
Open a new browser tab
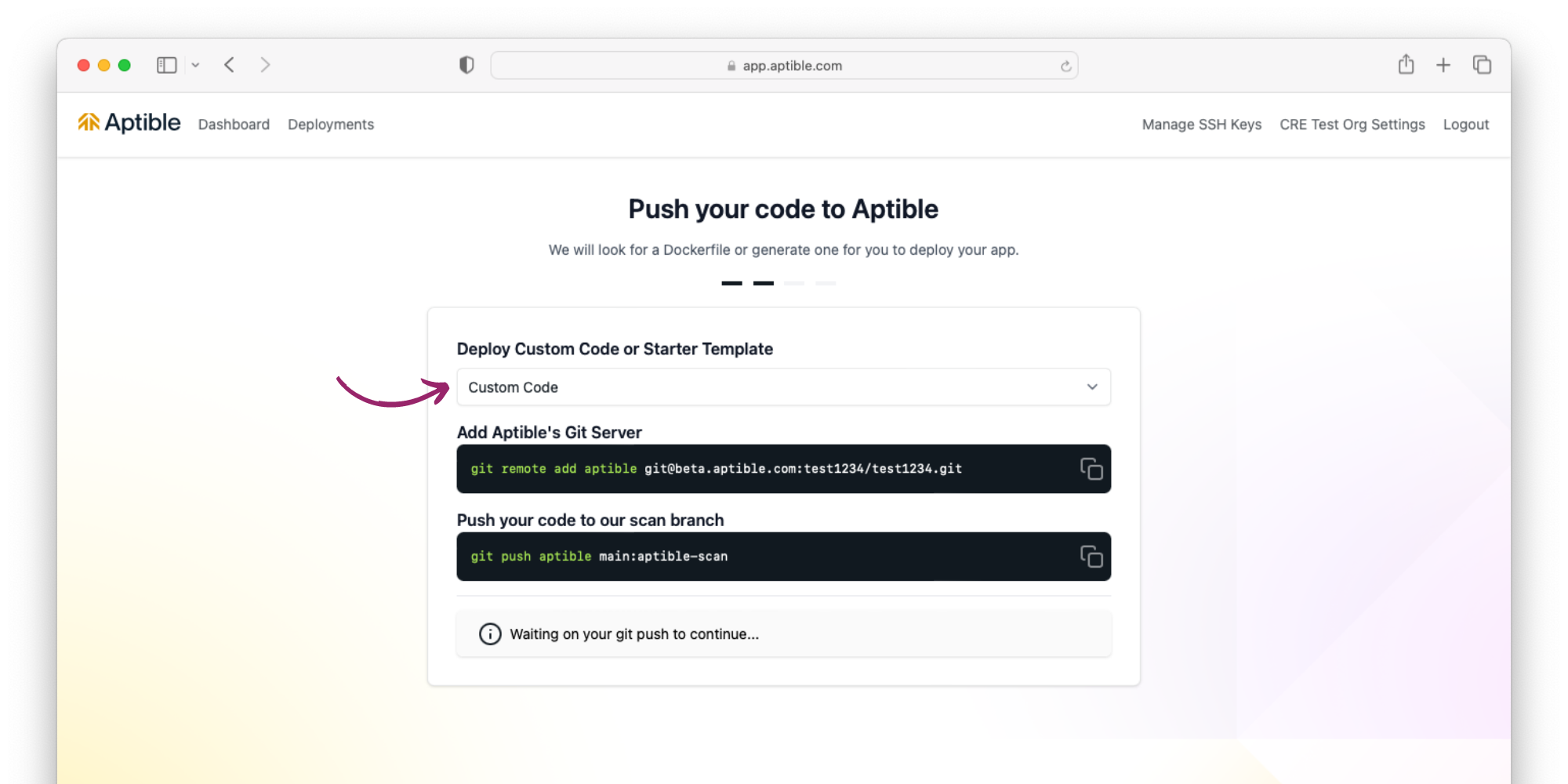tap(1443, 65)
